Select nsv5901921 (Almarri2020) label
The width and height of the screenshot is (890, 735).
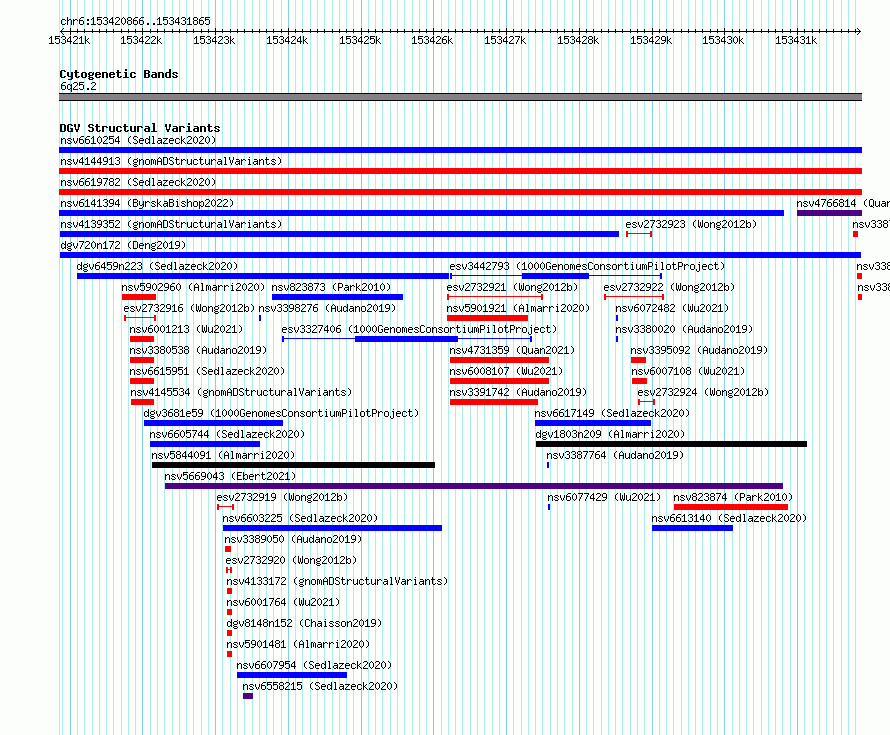coord(518,308)
